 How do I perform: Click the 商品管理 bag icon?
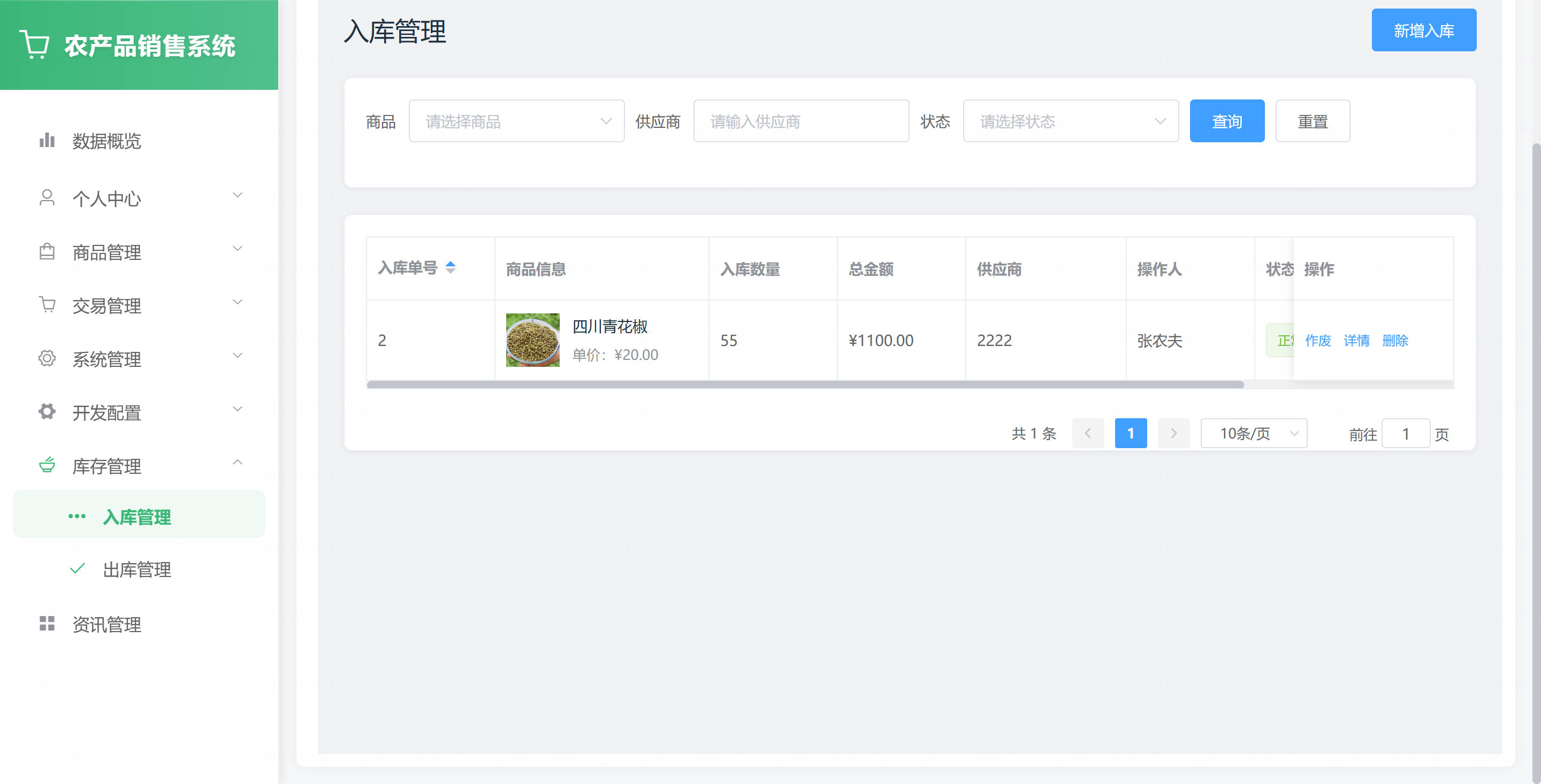pyautogui.click(x=47, y=252)
